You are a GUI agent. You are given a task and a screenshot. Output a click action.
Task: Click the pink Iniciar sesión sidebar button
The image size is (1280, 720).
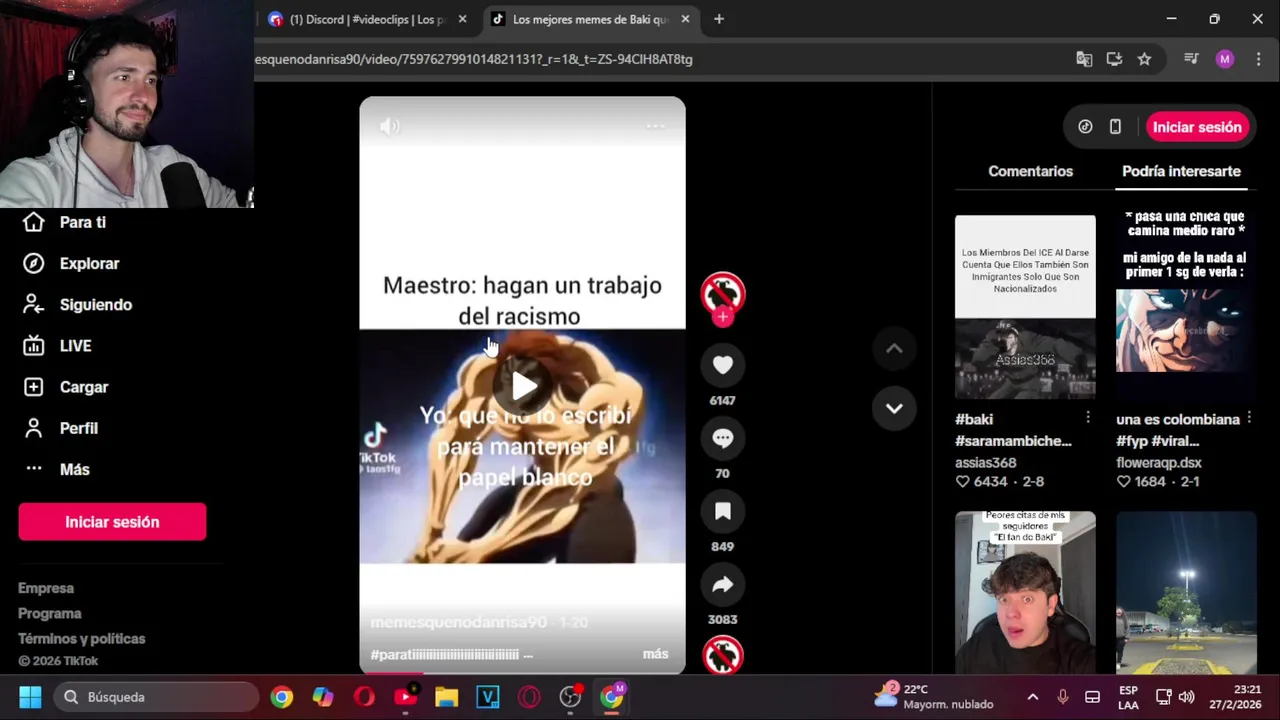112,522
